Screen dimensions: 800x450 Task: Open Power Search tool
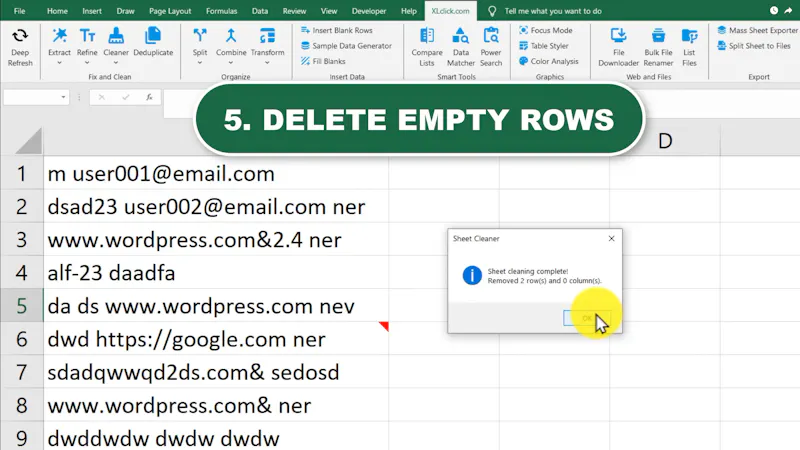[491, 47]
